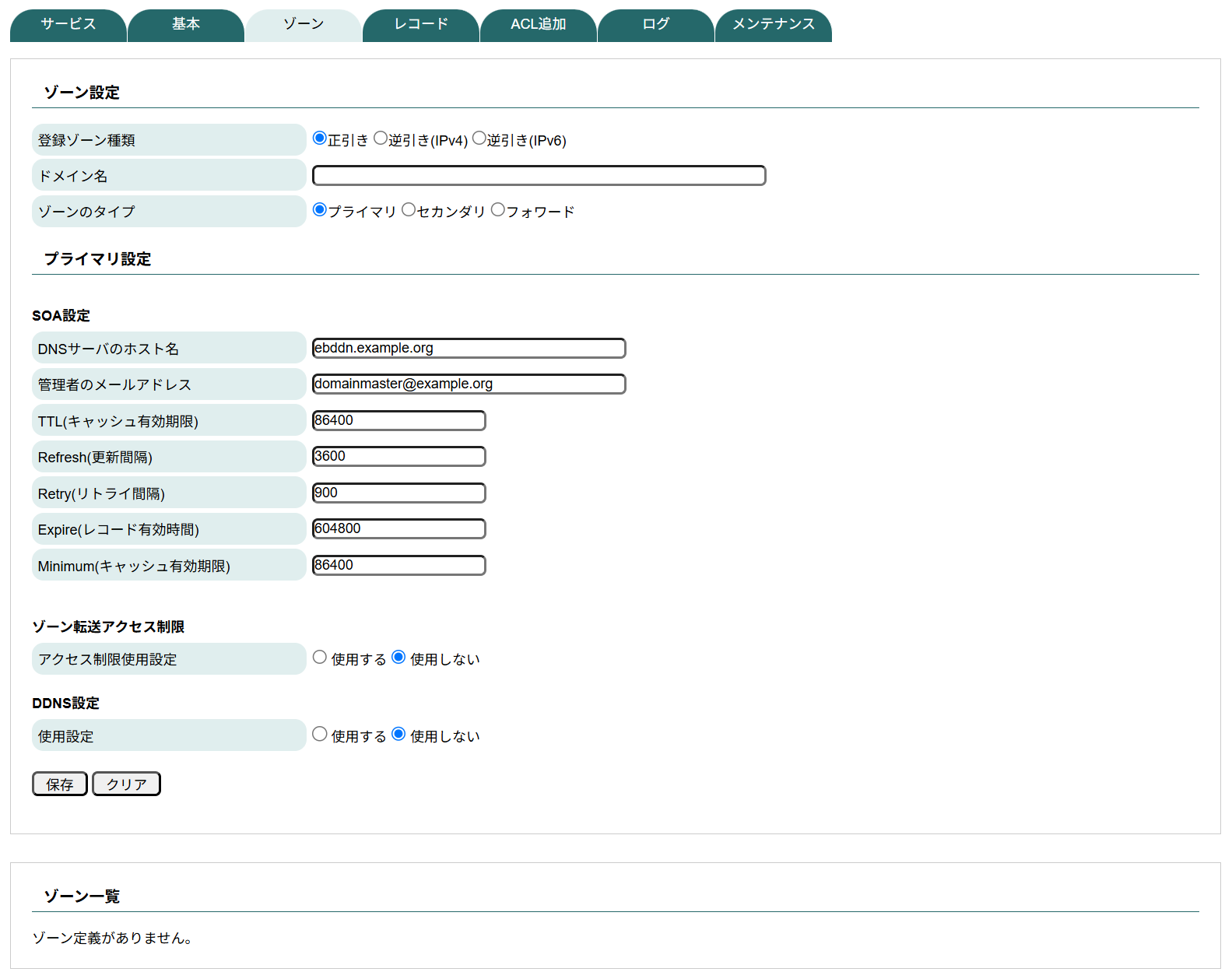Screen dimensions: 1232x979
Task: Choose フォワード as the zone type
Action: click(x=498, y=210)
